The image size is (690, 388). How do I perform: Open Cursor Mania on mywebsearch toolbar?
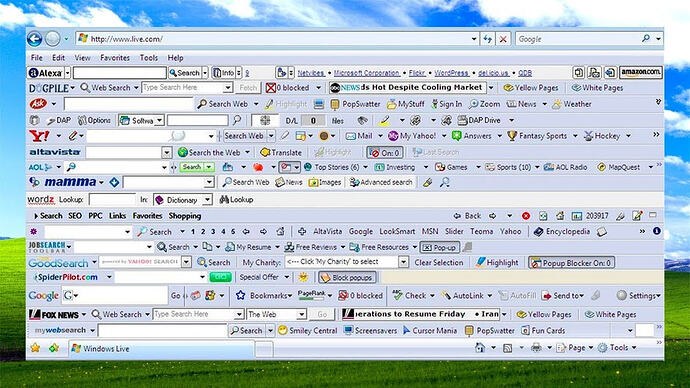coord(430,331)
